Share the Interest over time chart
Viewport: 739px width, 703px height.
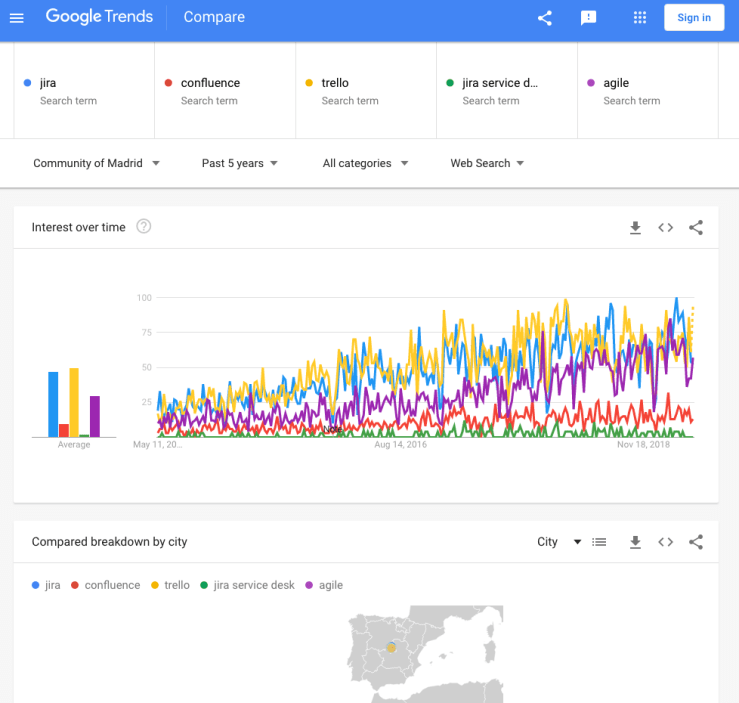[x=696, y=228]
